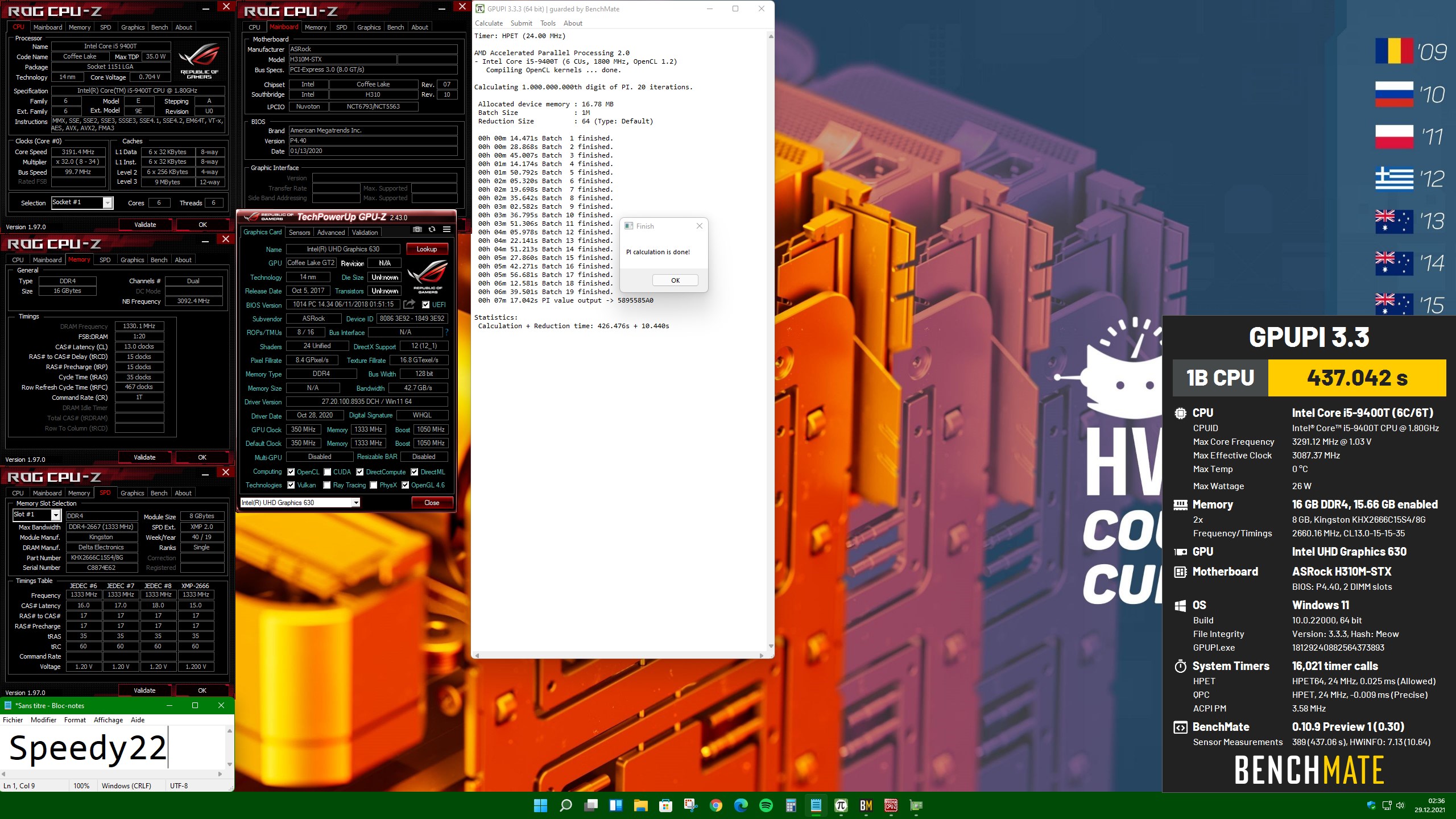The image size is (1456, 819).
Task: Click 'Intel Core i5 9400T' name field in CPU-Z
Action: pyautogui.click(x=110, y=46)
